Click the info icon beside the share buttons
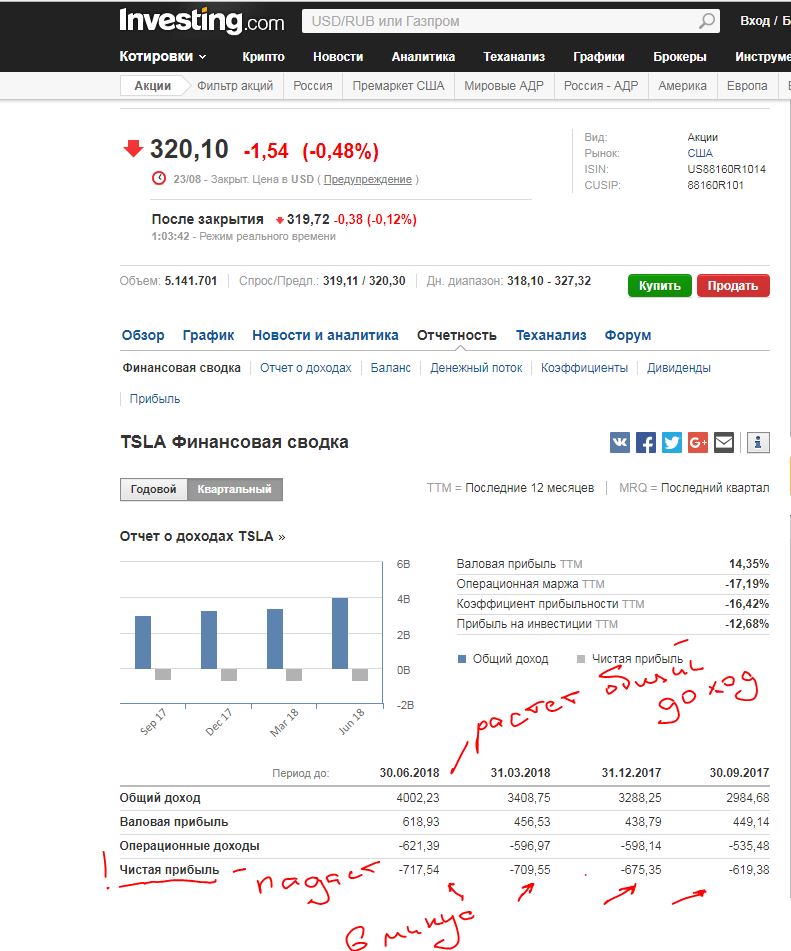791x951 pixels. point(758,442)
